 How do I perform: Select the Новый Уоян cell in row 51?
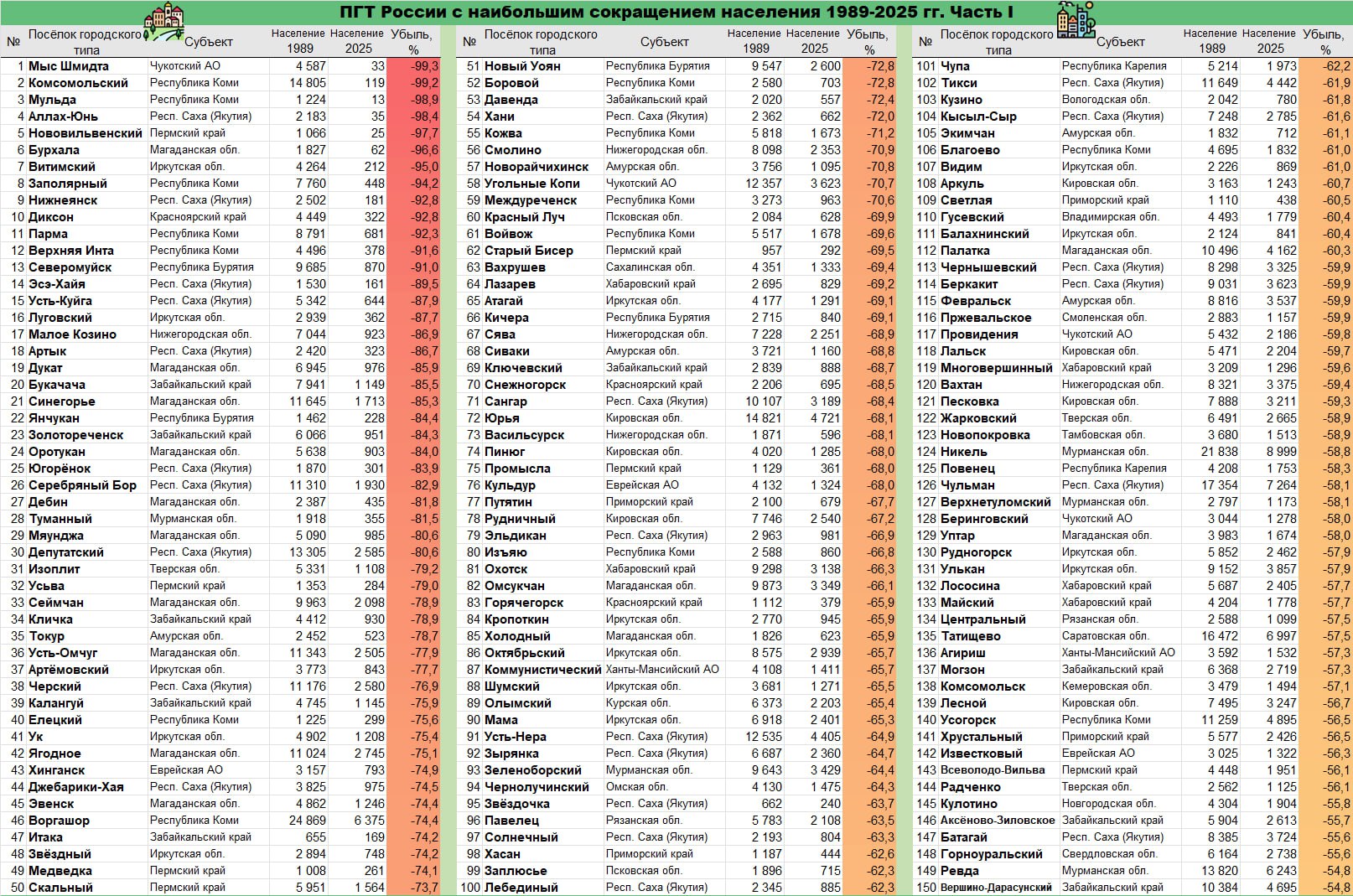coord(524,66)
